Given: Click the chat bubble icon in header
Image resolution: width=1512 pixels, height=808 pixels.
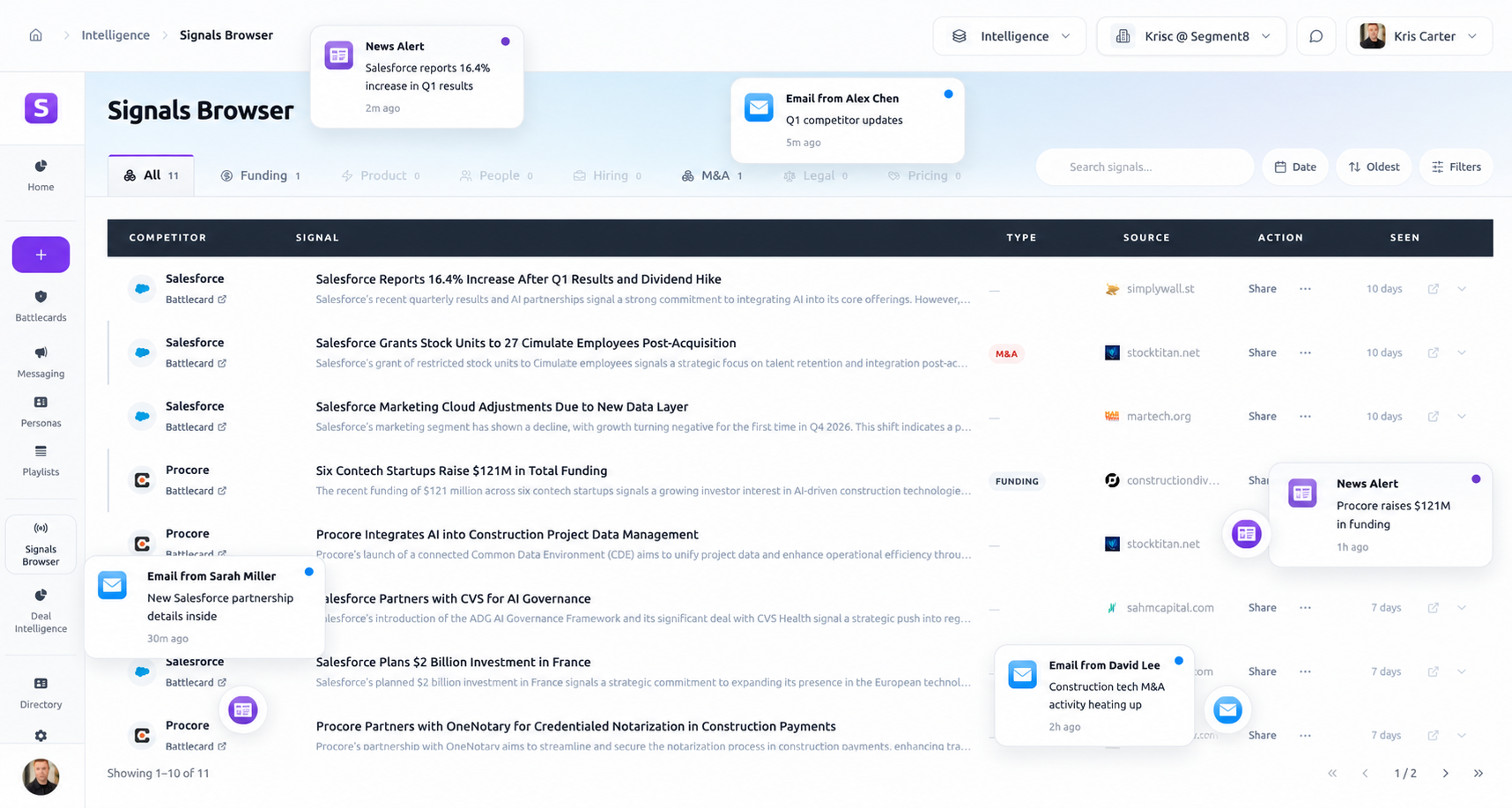Looking at the screenshot, I should (1316, 36).
